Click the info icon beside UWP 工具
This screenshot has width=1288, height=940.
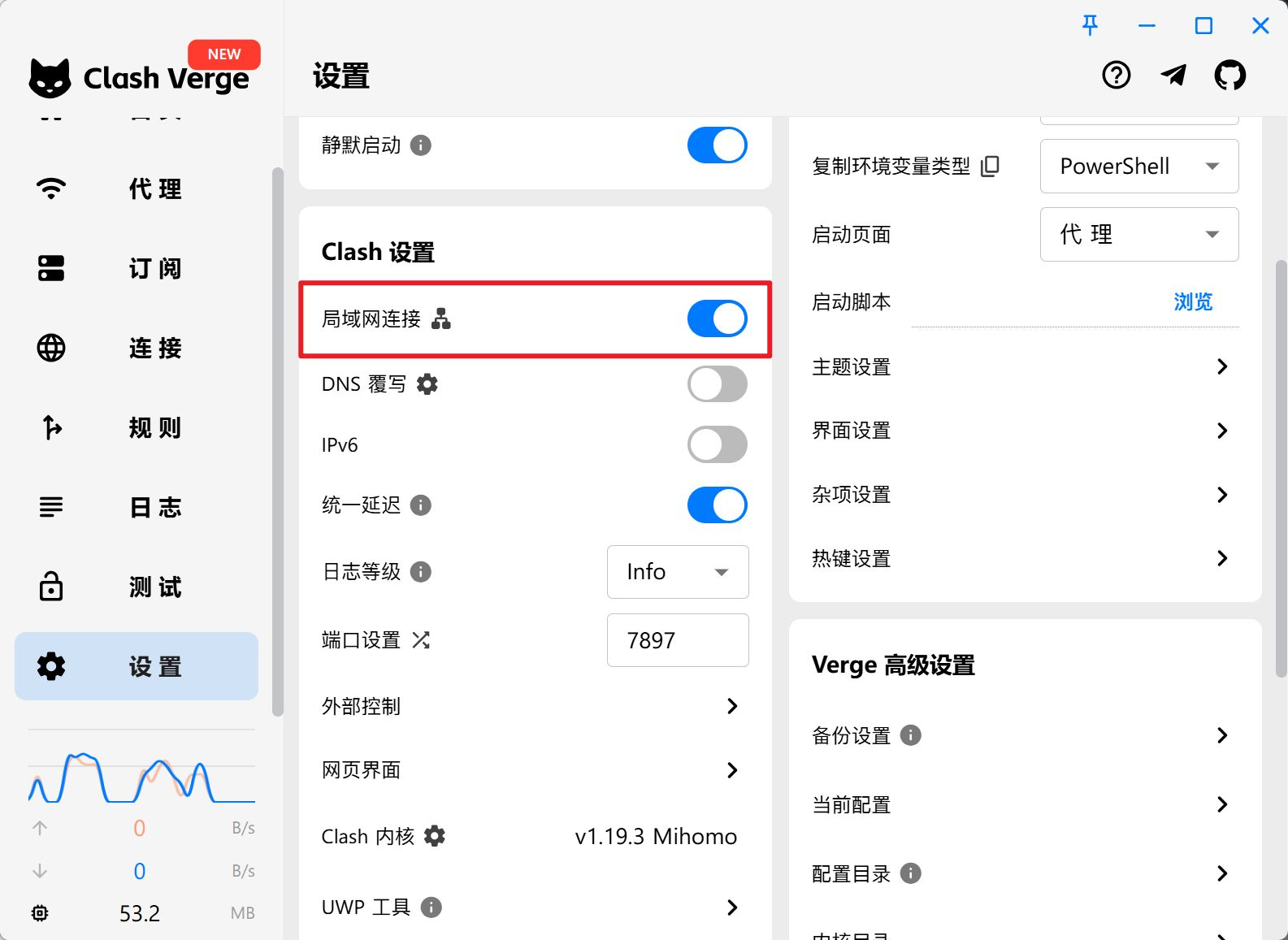pyautogui.click(x=432, y=907)
